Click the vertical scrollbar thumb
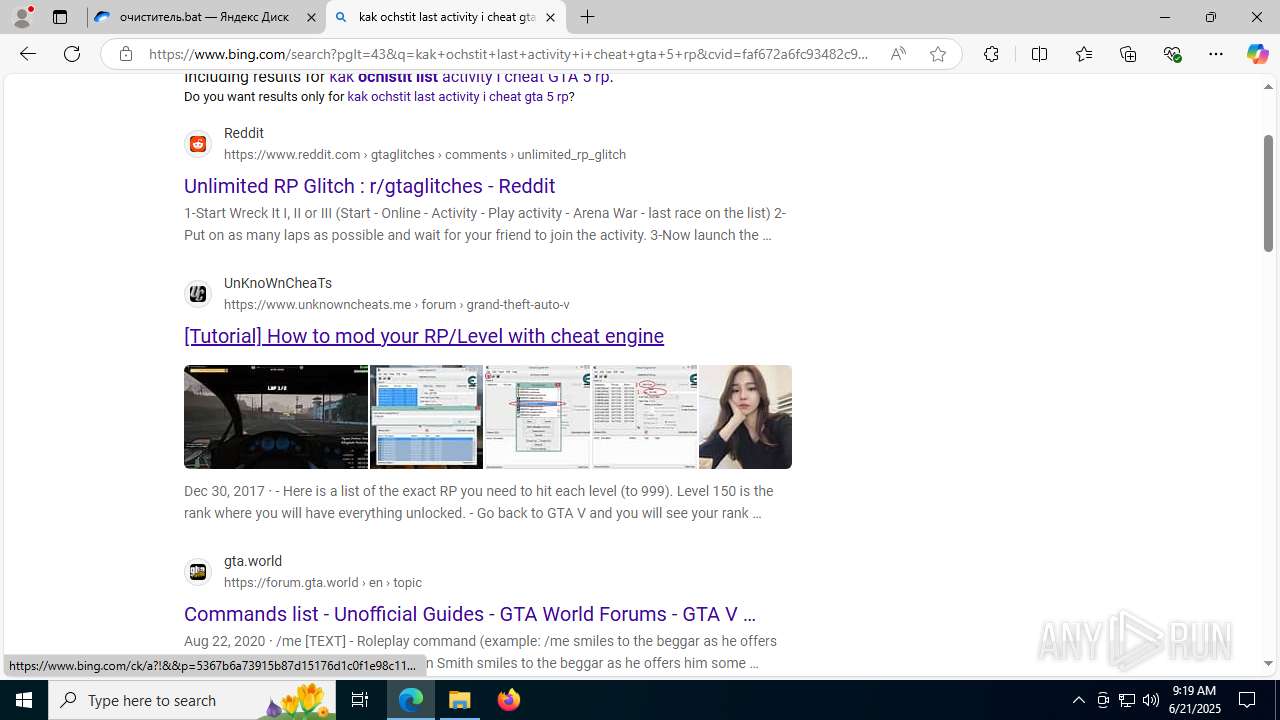The width and height of the screenshot is (1280, 720). pyautogui.click(x=1268, y=192)
